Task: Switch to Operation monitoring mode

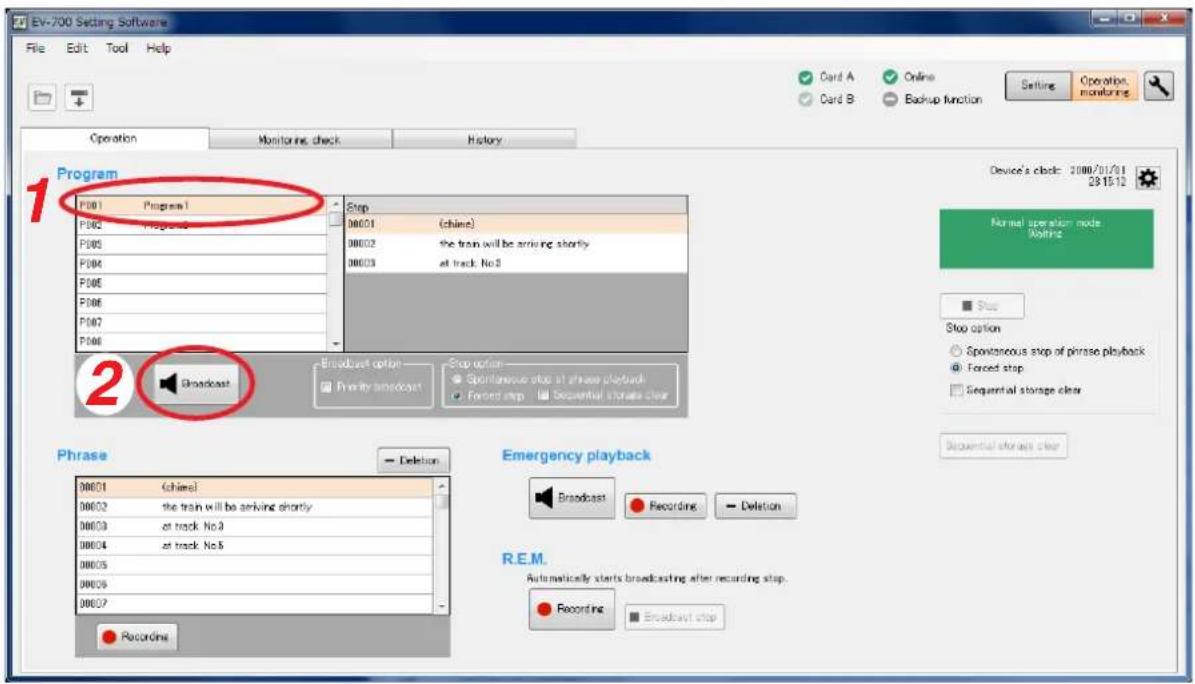Action: point(1104,85)
